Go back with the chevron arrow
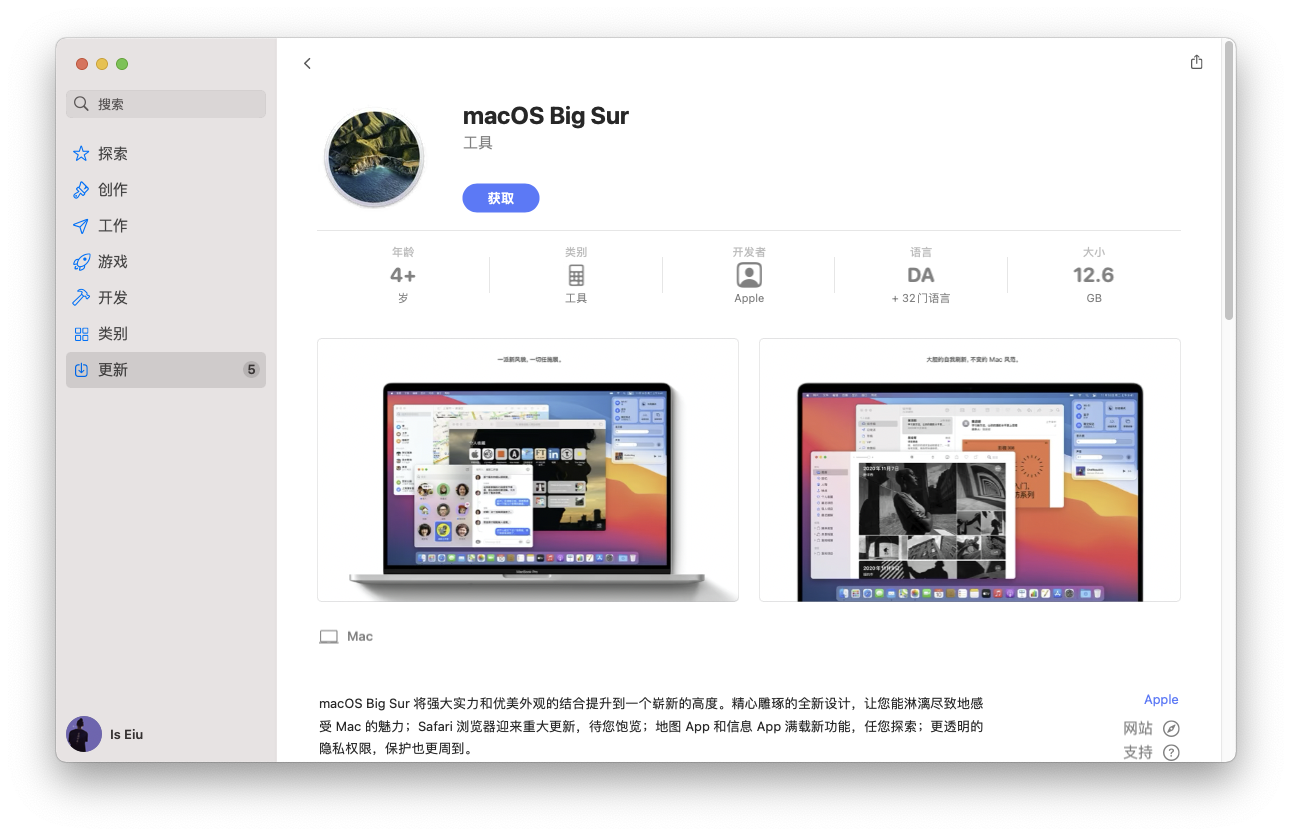Viewport: 1292px width, 836px height. 307,64
